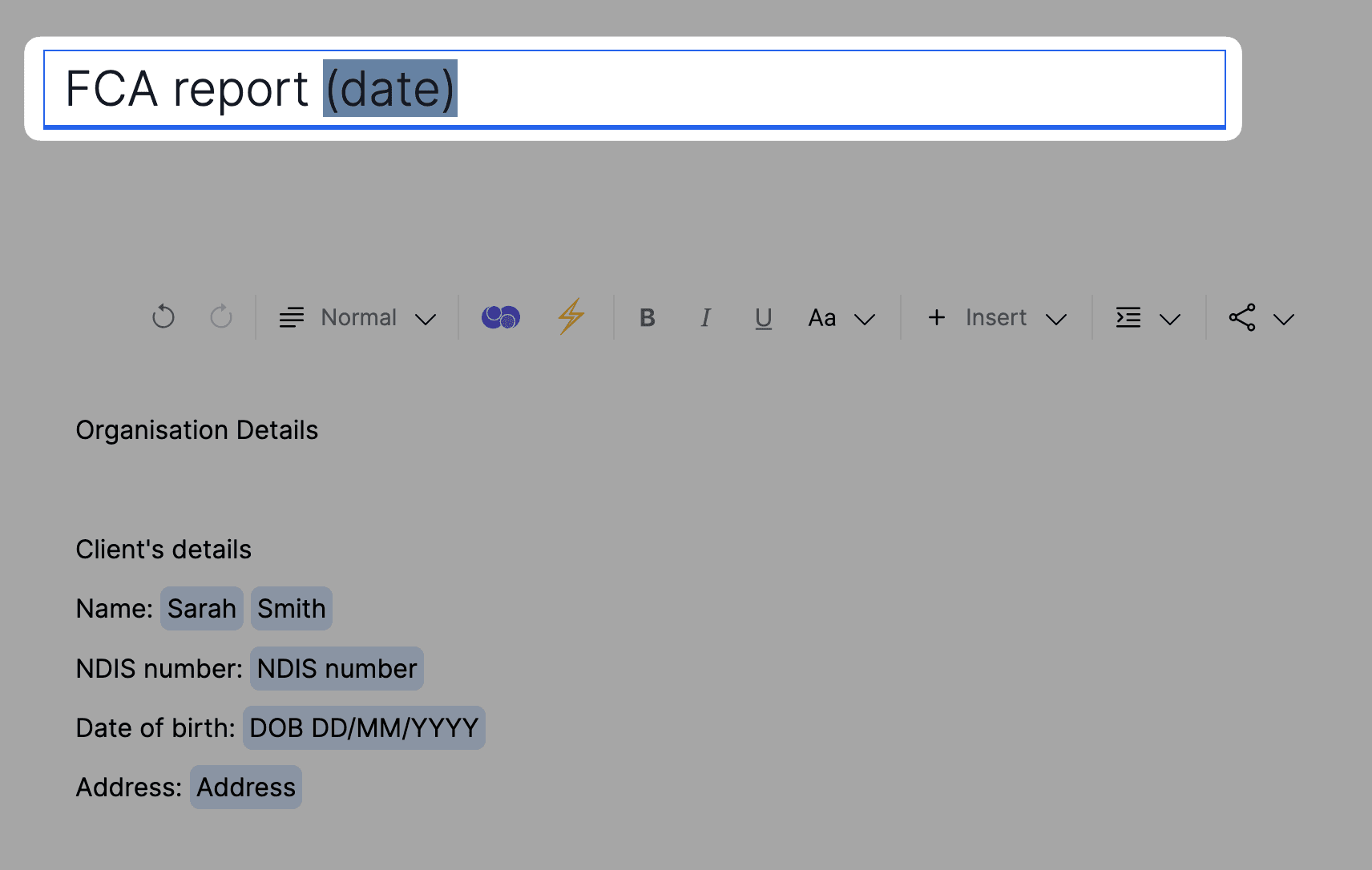The height and width of the screenshot is (870, 1372).
Task: Toggle bold formatting
Action: tap(648, 318)
